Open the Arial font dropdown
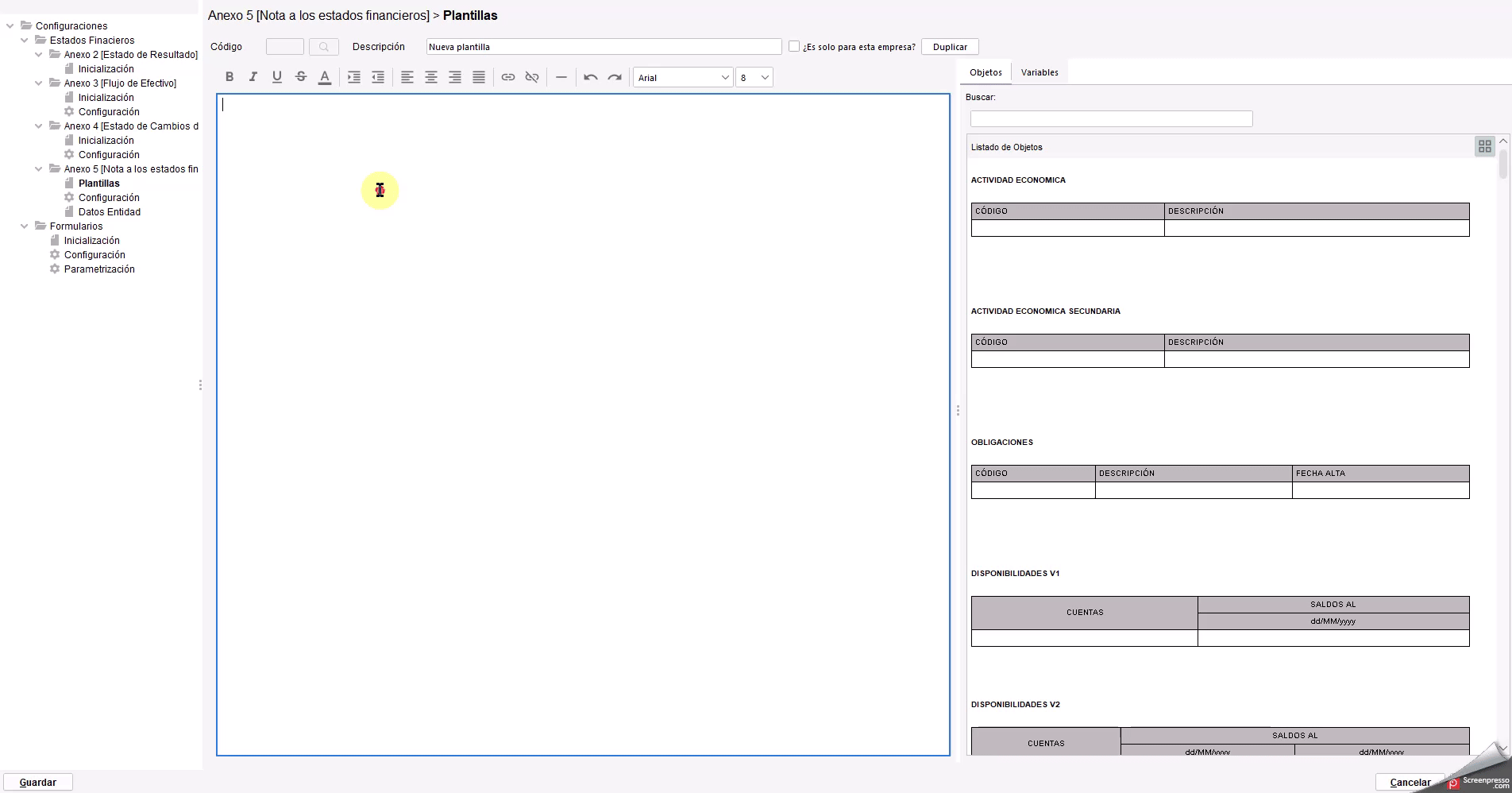The width and height of the screenshot is (1512, 793). point(683,77)
